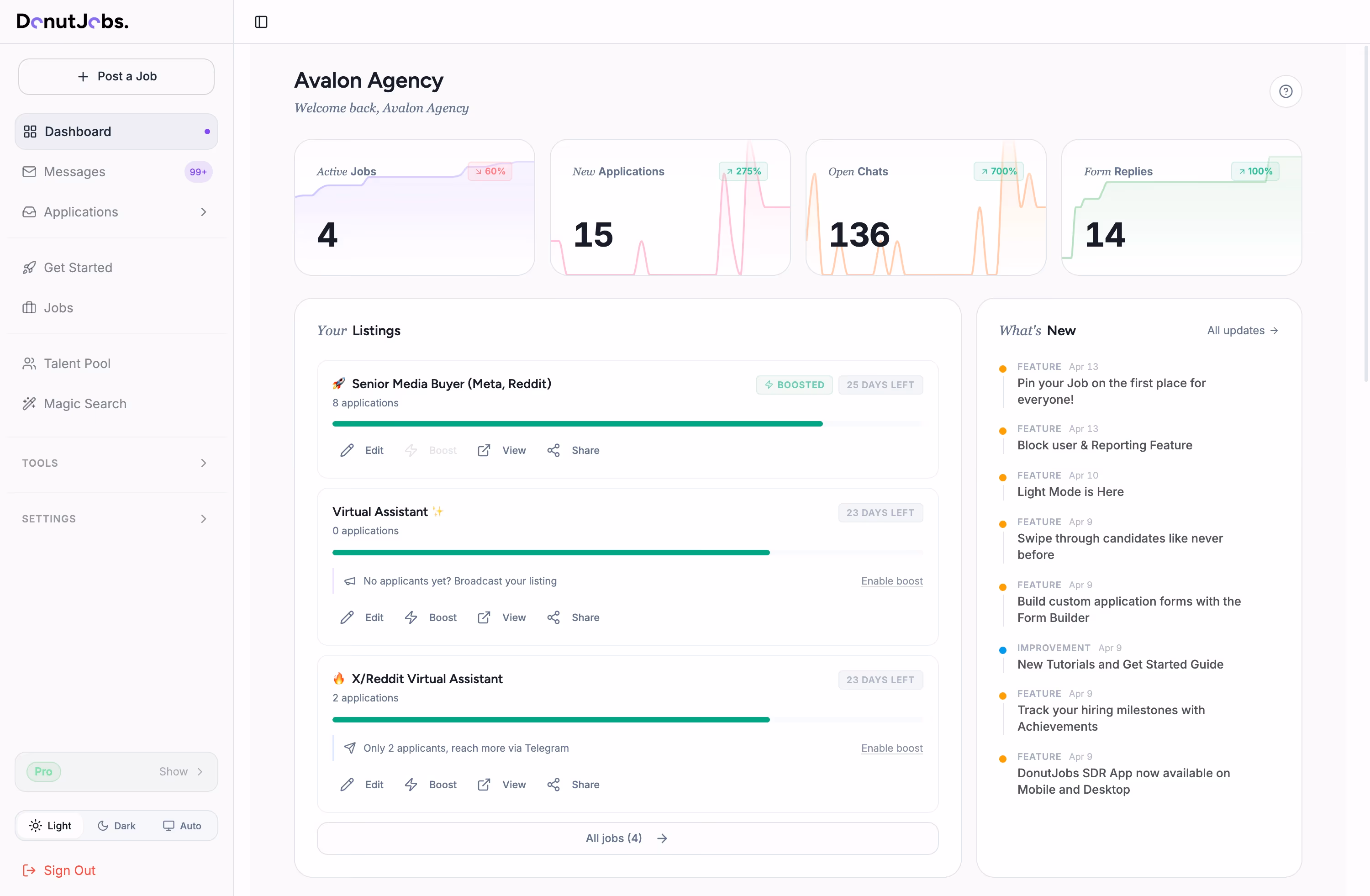The width and height of the screenshot is (1370, 896).
Task: Open 'Block user & Reporting Feature' update
Action: pyautogui.click(x=1104, y=445)
